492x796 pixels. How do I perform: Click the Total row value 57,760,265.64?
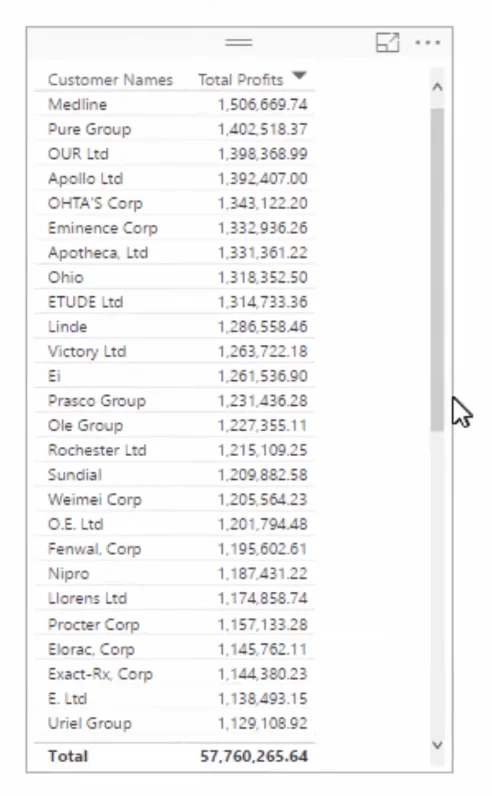[254, 756]
